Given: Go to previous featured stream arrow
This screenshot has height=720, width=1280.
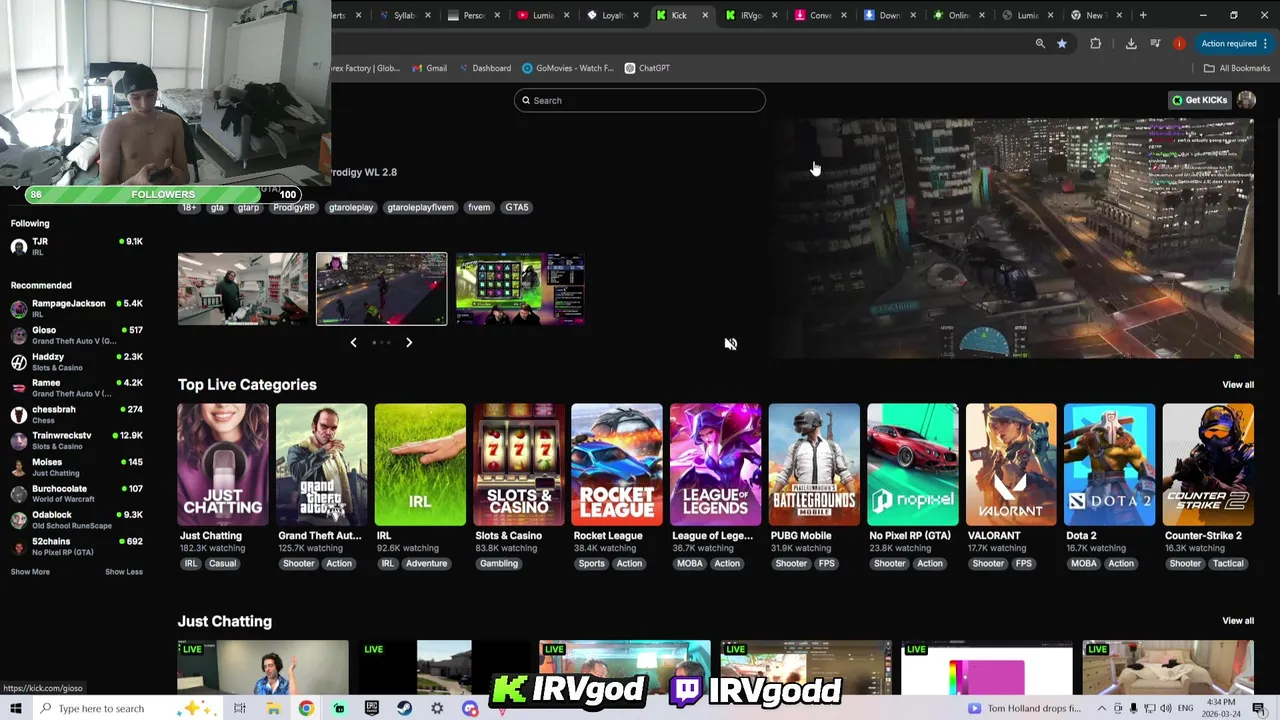Looking at the screenshot, I should tap(353, 342).
